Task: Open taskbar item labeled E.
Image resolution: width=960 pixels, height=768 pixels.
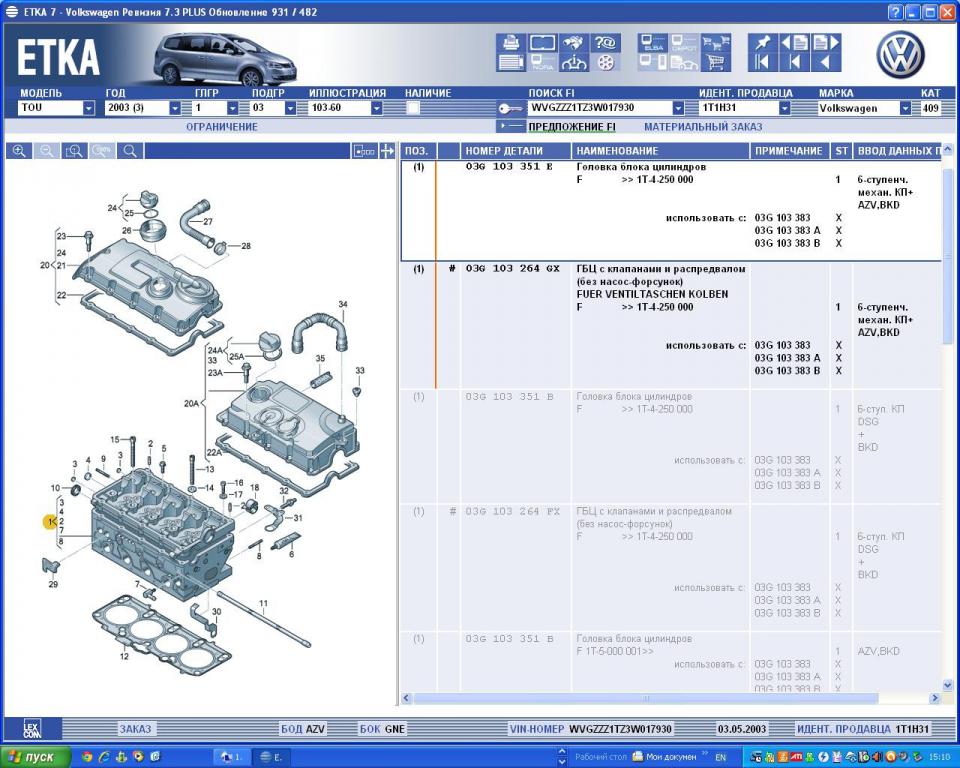Action: click(271, 757)
